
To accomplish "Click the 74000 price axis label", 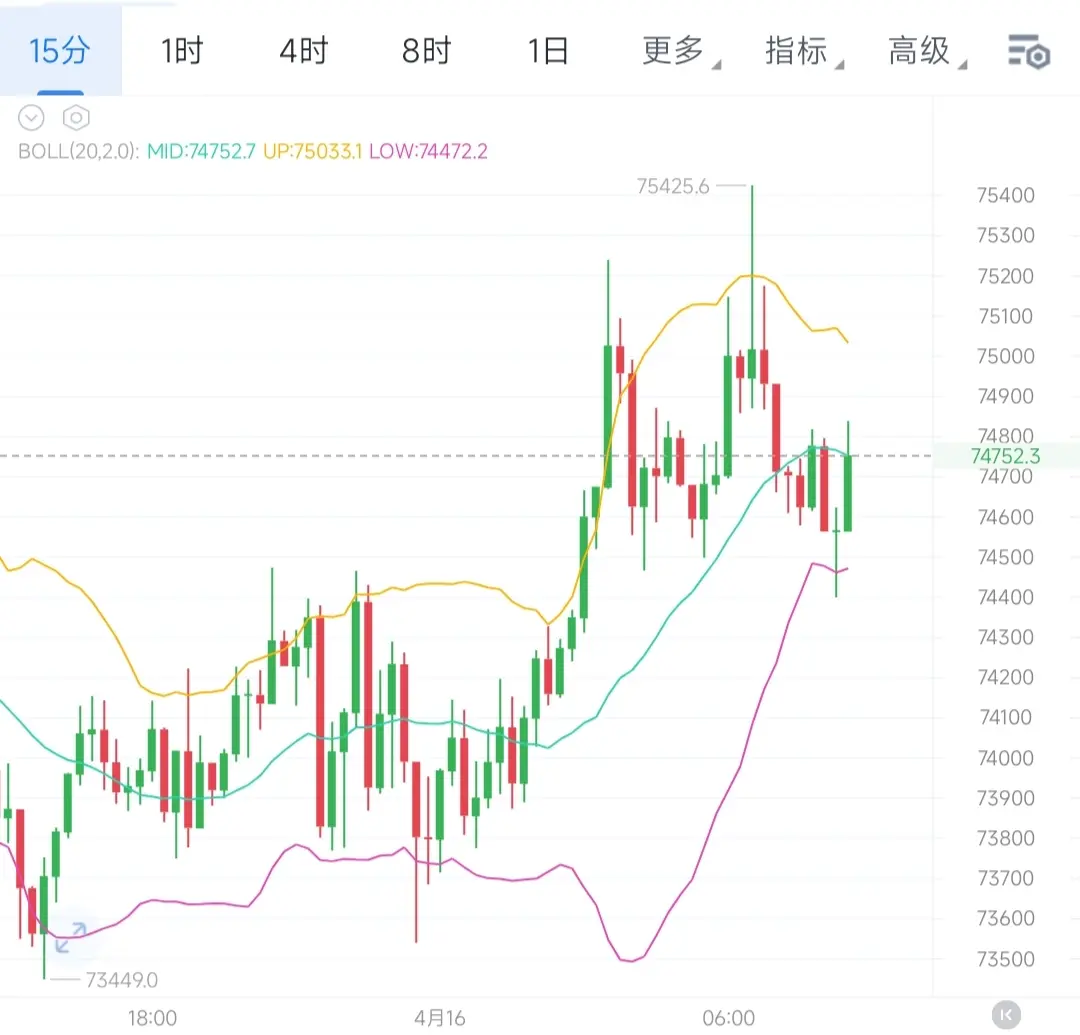I will tap(1006, 758).
